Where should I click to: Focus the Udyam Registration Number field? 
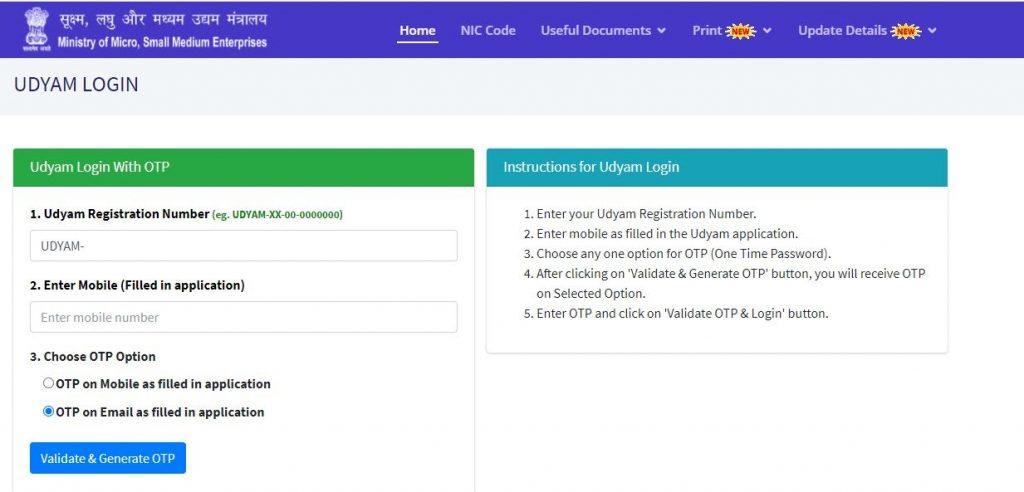coord(243,246)
